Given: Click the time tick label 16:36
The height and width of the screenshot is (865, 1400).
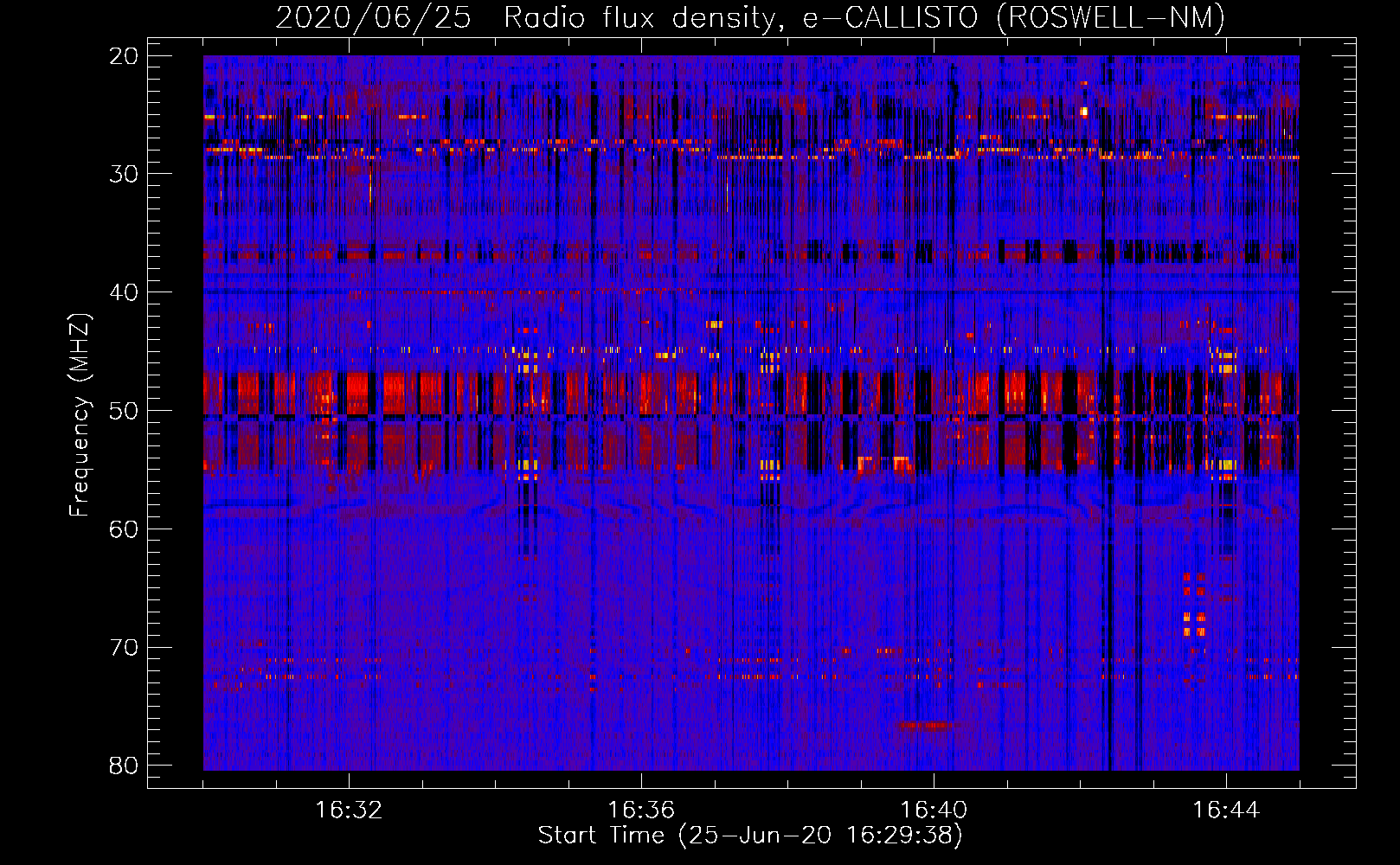Looking at the screenshot, I should point(641,811).
